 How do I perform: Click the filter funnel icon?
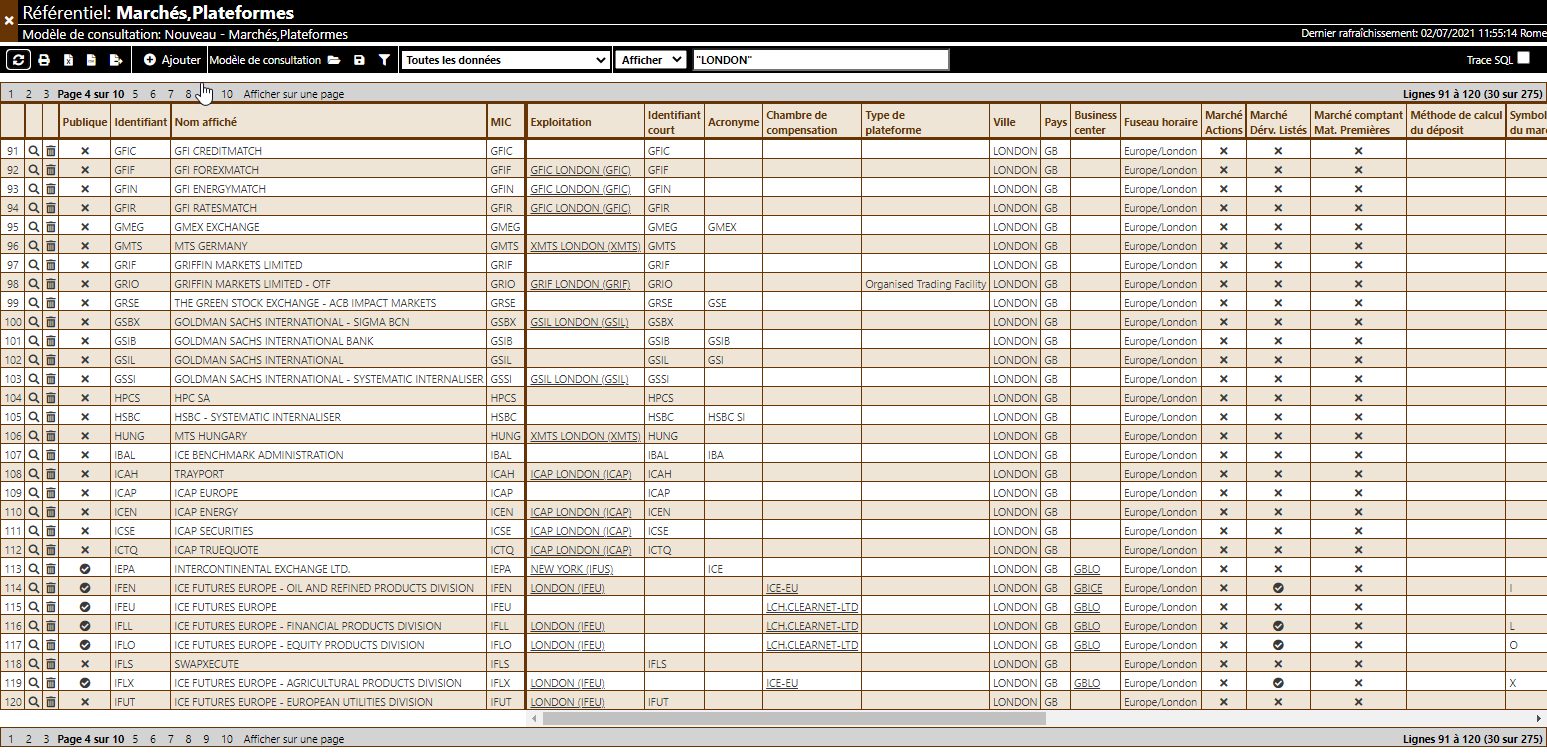click(x=384, y=60)
